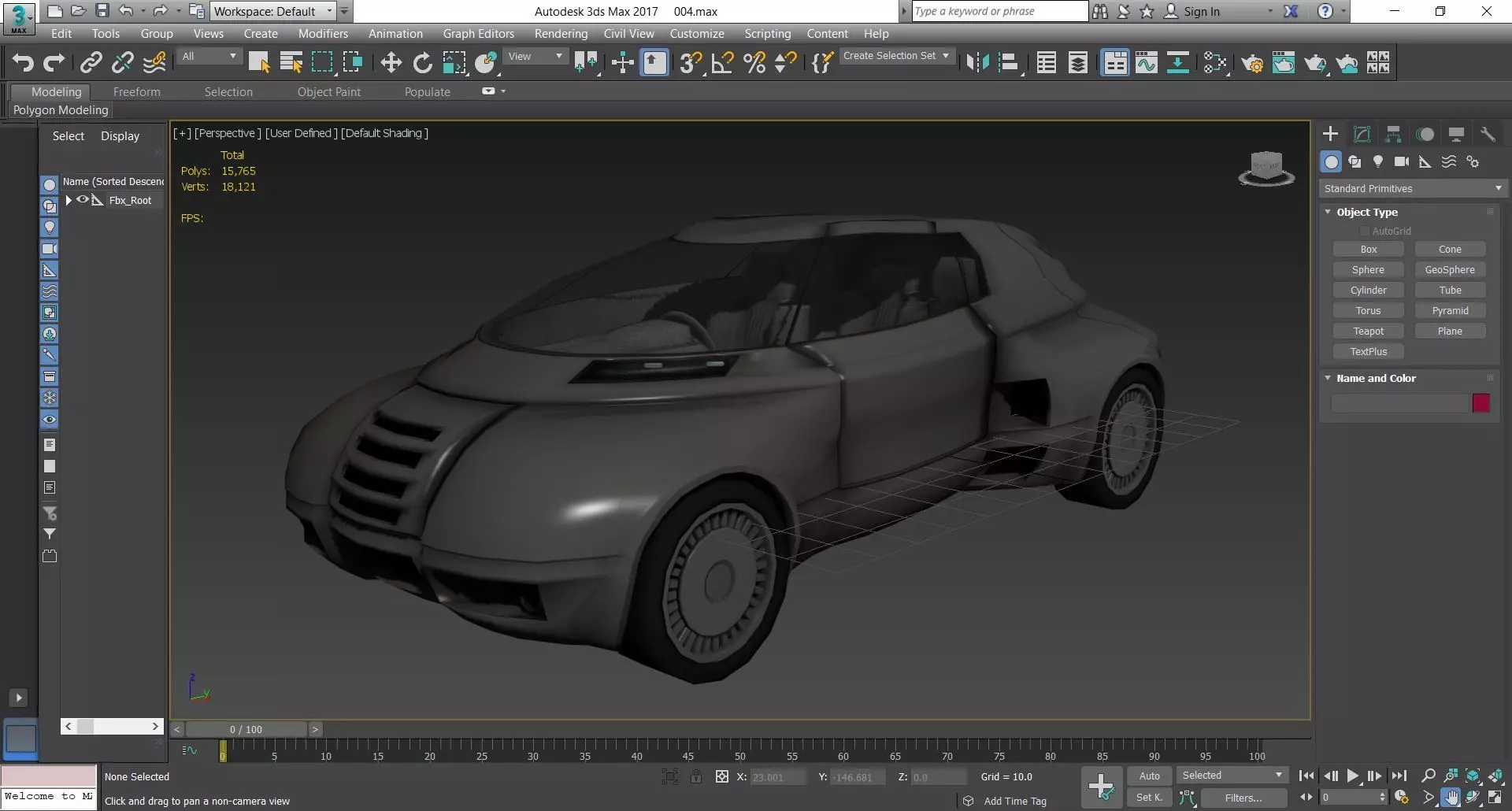Activate the Select Object tool
Screen dimensions: 1512x811
click(259, 63)
